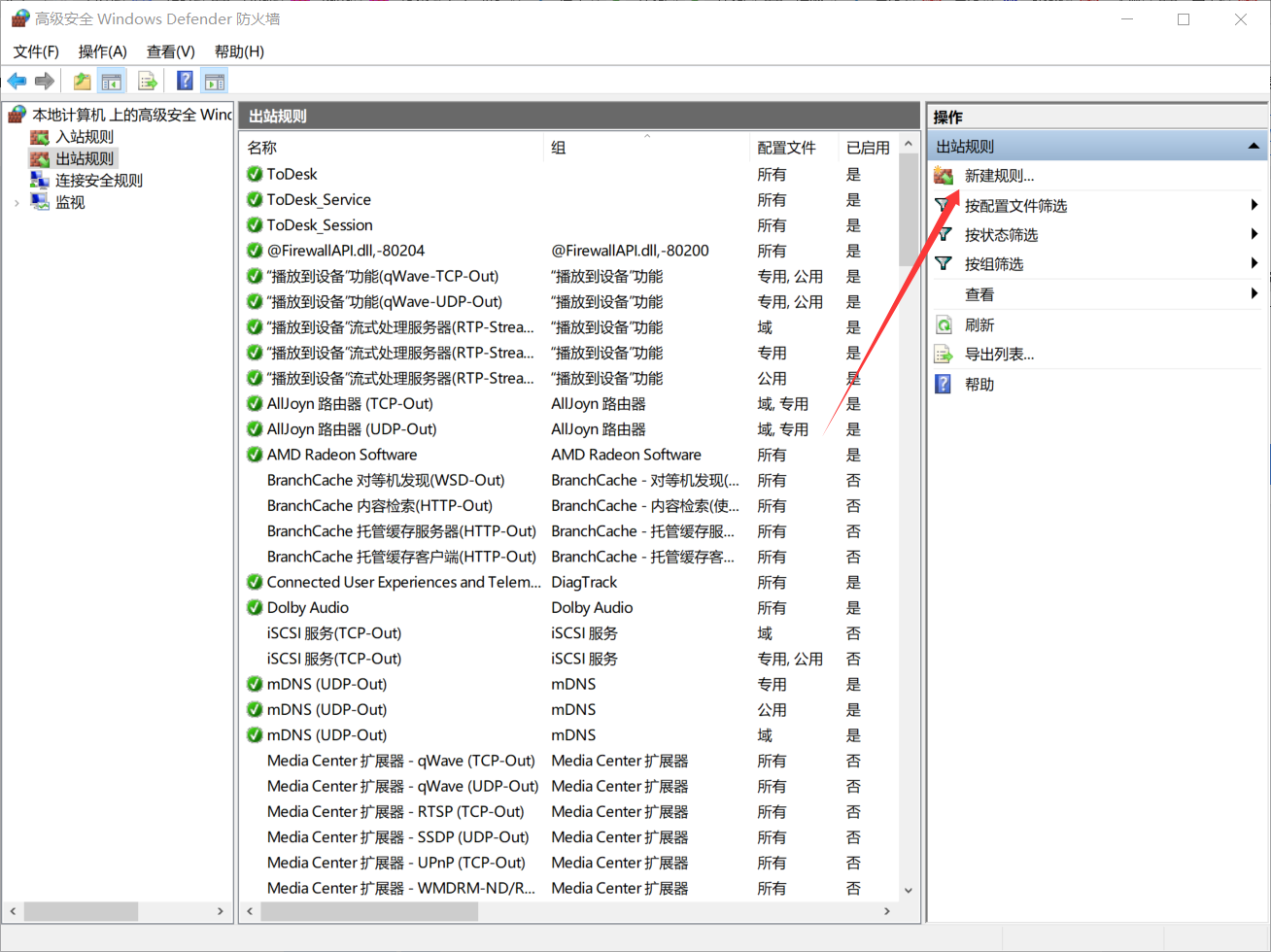
Task: Click the Export List (导出列表) action icon
Action: (944, 355)
